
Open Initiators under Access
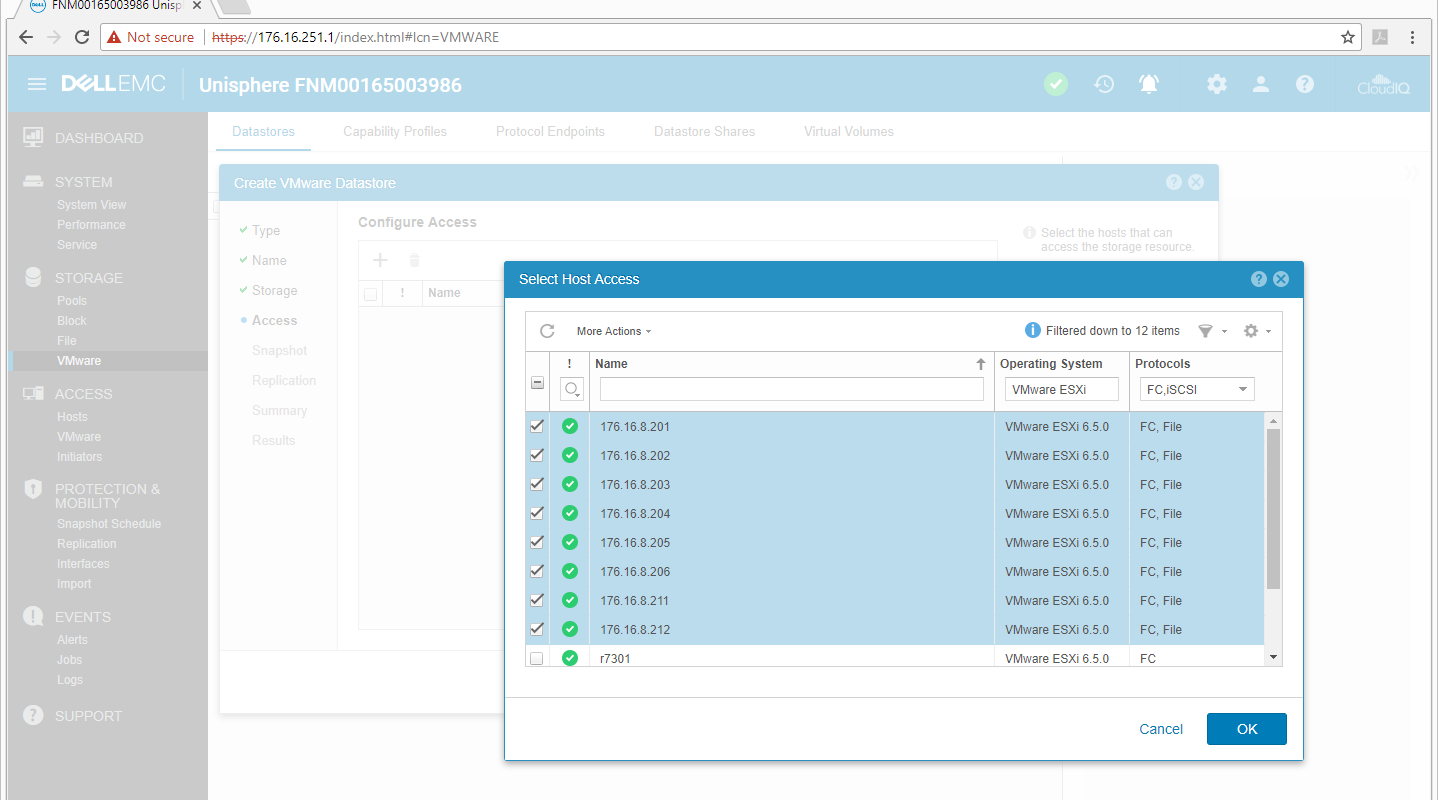[79, 456]
